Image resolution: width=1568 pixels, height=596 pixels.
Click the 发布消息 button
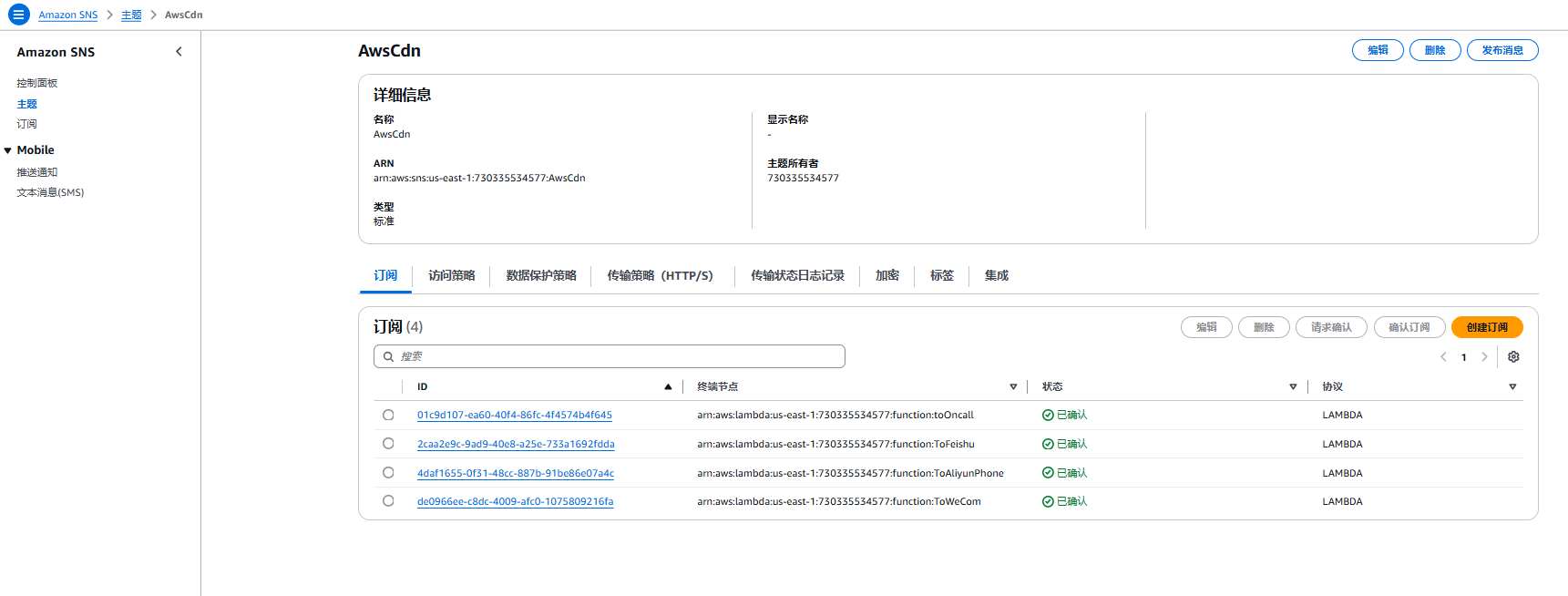[x=1502, y=50]
